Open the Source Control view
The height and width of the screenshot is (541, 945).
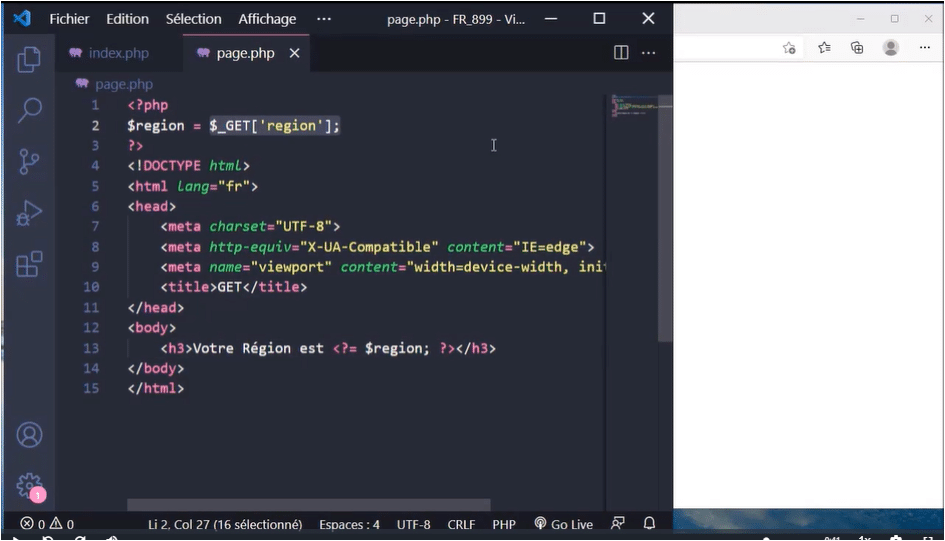click(x=29, y=161)
